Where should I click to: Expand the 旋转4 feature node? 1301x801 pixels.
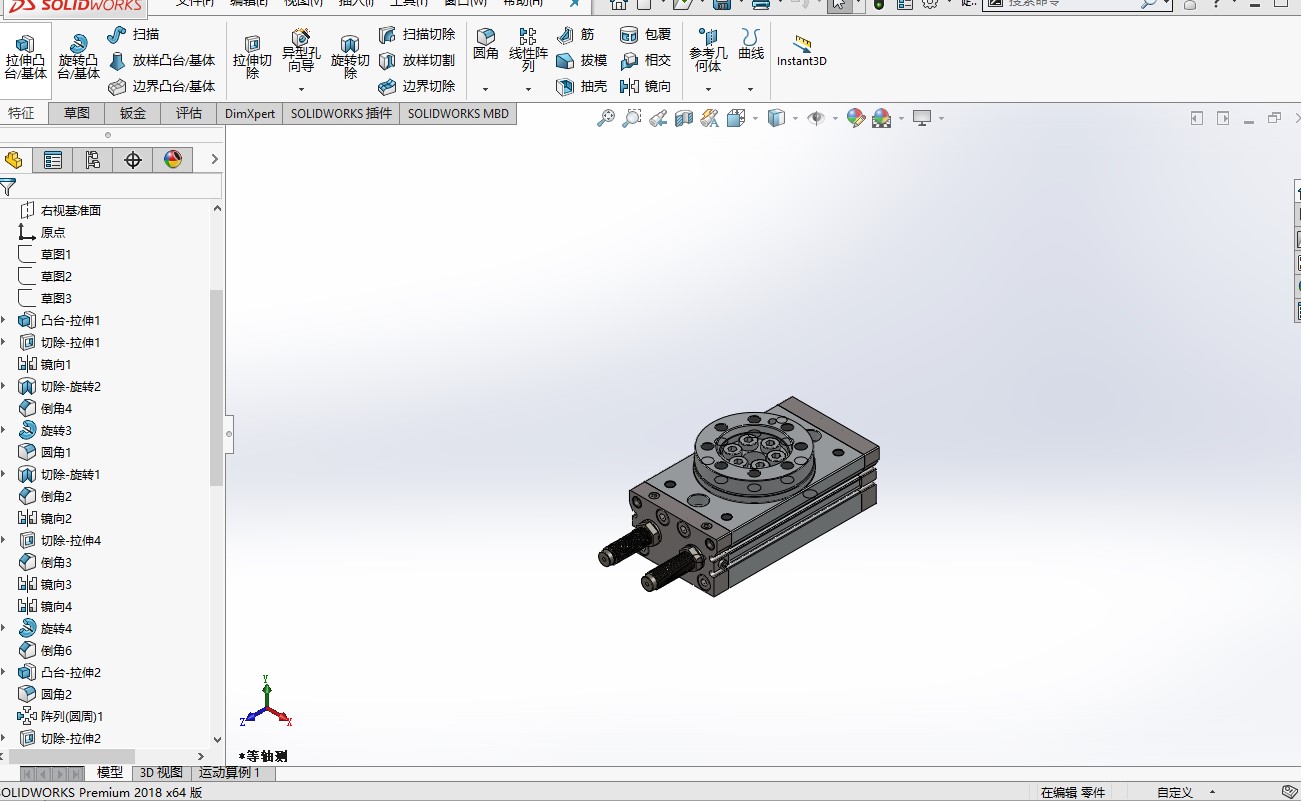tap(4, 628)
